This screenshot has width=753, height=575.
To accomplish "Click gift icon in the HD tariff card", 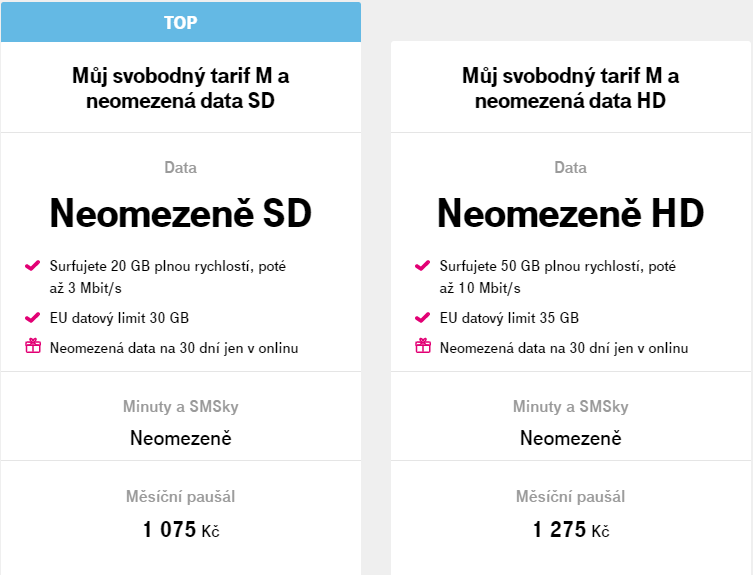I will tap(422, 347).
